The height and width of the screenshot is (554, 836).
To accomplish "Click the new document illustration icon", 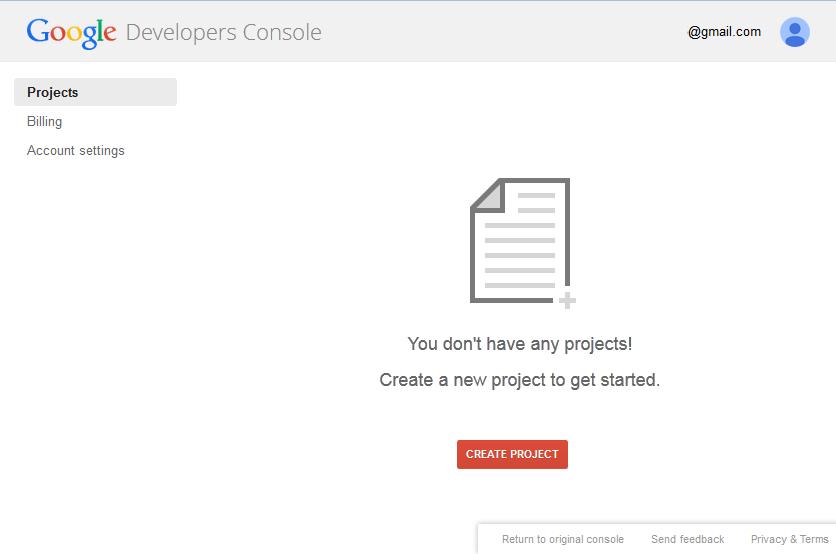I will (522, 243).
